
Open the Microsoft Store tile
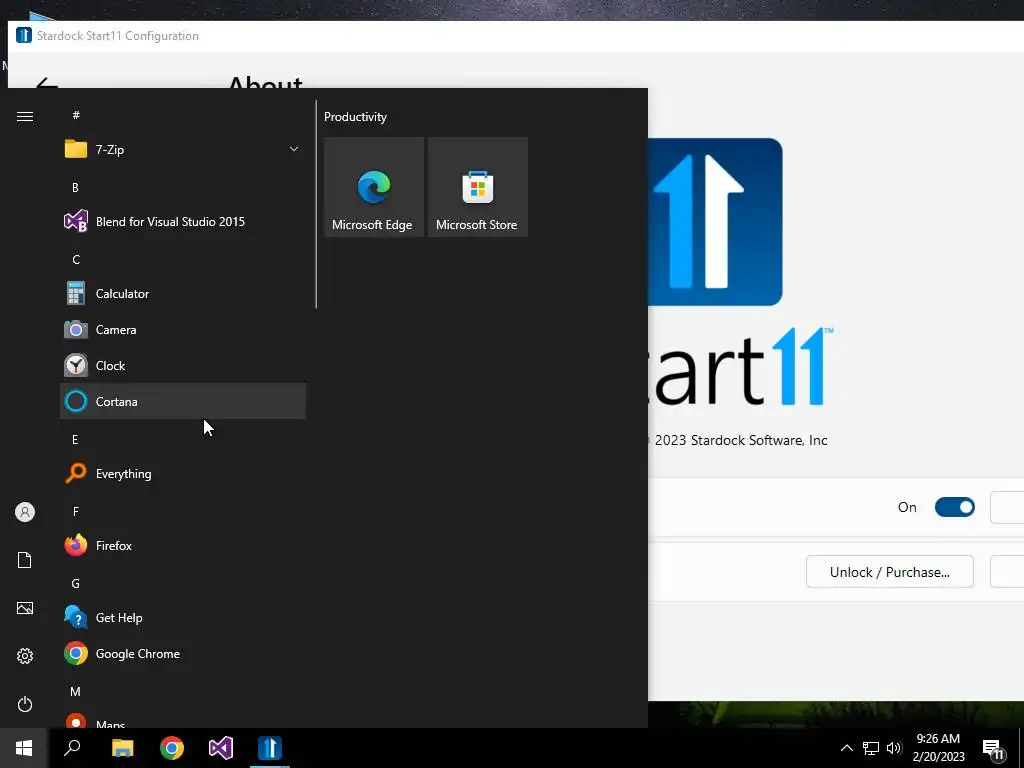477,187
